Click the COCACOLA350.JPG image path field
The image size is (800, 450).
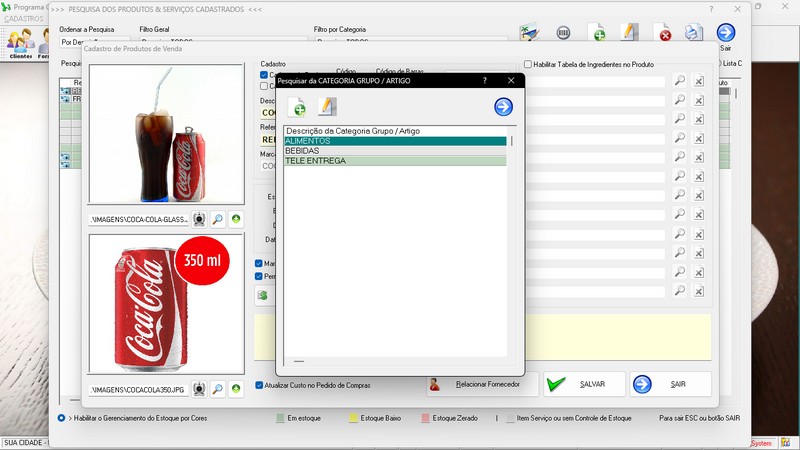[x=139, y=389]
